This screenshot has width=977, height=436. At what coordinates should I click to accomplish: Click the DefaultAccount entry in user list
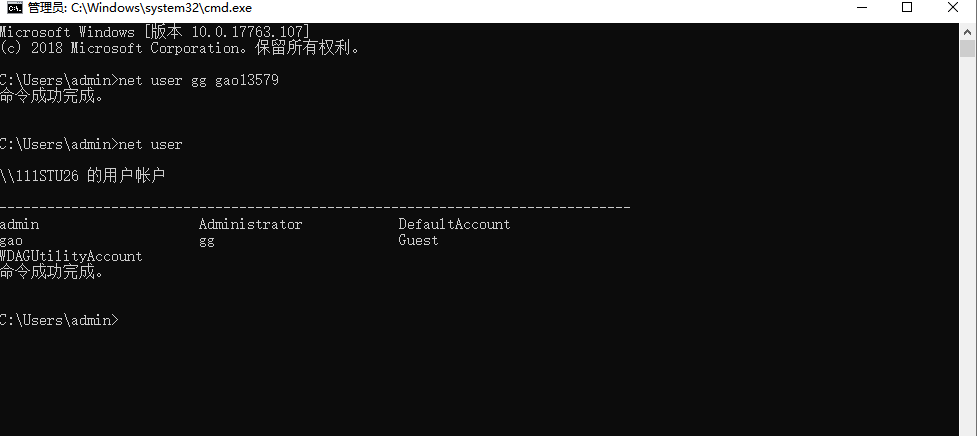point(454,224)
